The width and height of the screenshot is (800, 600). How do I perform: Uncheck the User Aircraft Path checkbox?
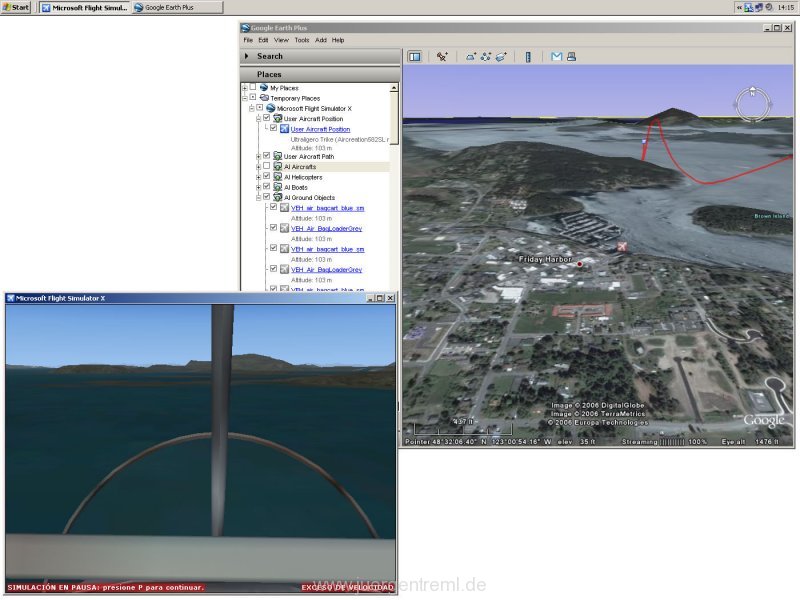[266, 156]
